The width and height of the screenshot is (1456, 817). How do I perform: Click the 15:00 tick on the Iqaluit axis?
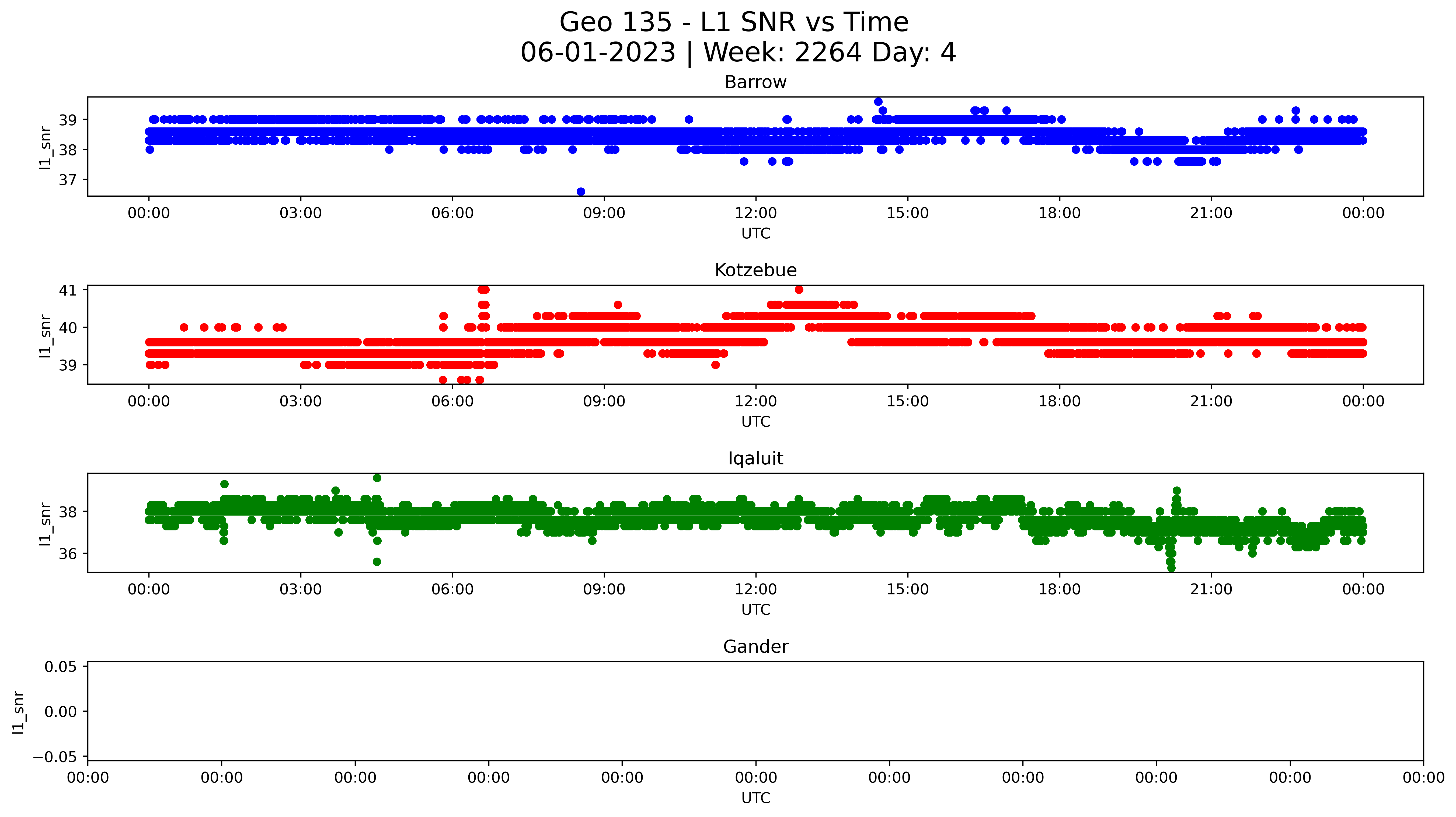pos(908,590)
